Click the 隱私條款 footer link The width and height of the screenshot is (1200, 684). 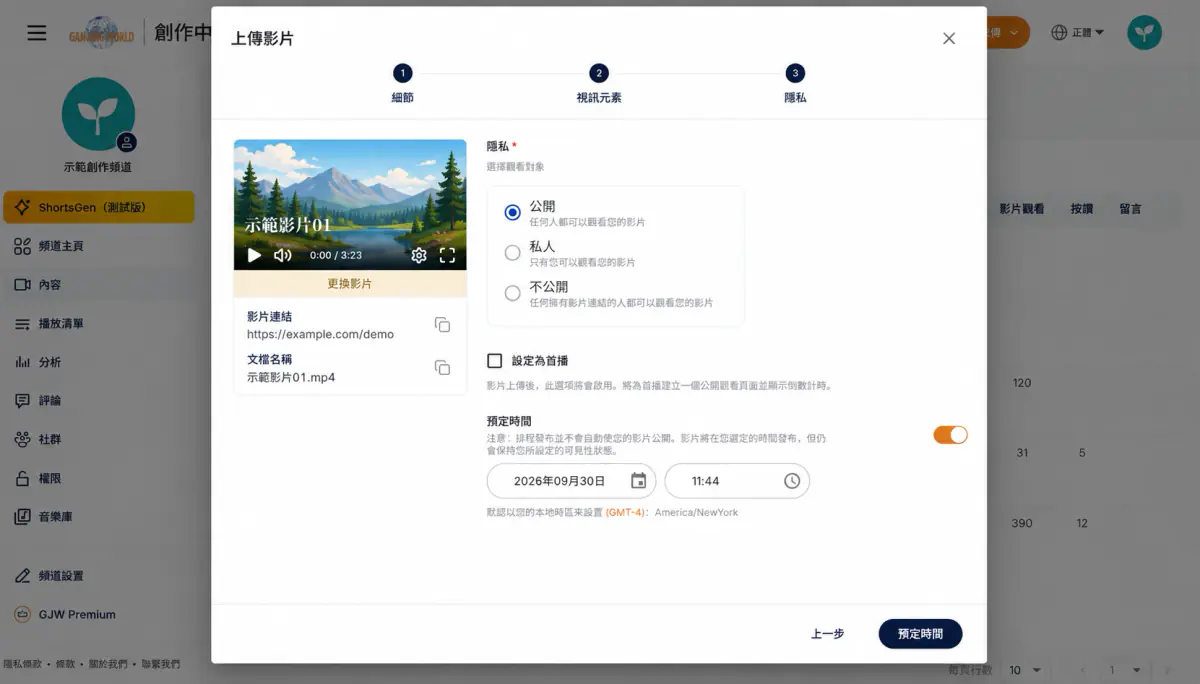pyautogui.click(x=24, y=664)
